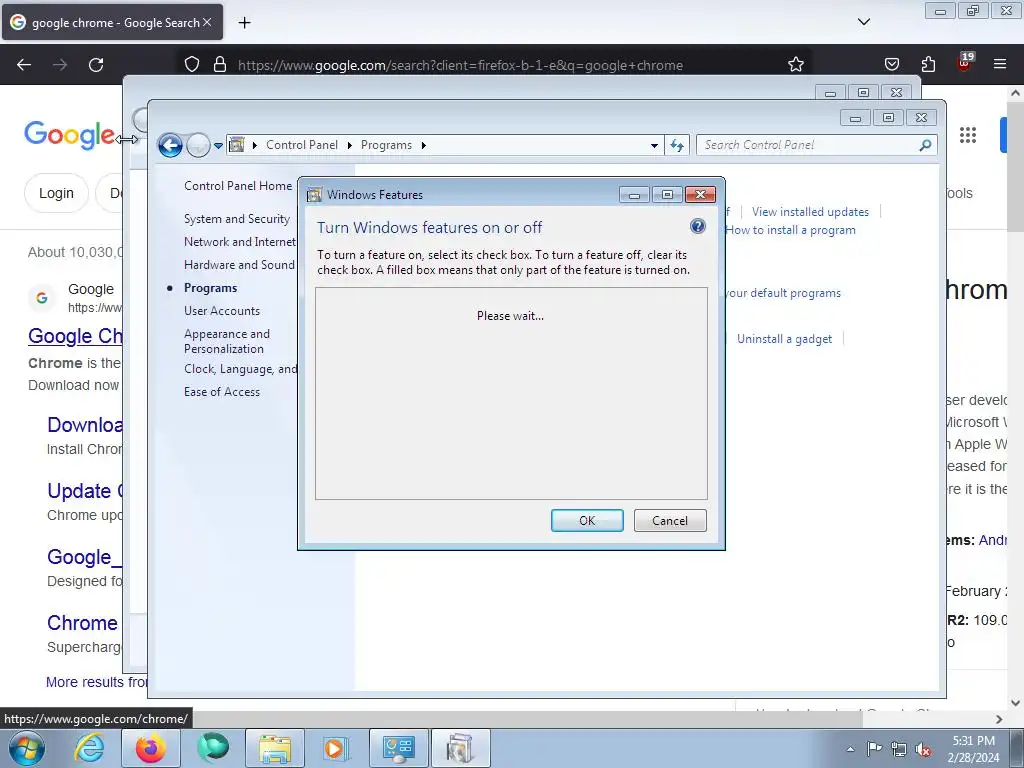Open System and Security category
This screenshot has height=768, width=1024.
pos(236,219)
